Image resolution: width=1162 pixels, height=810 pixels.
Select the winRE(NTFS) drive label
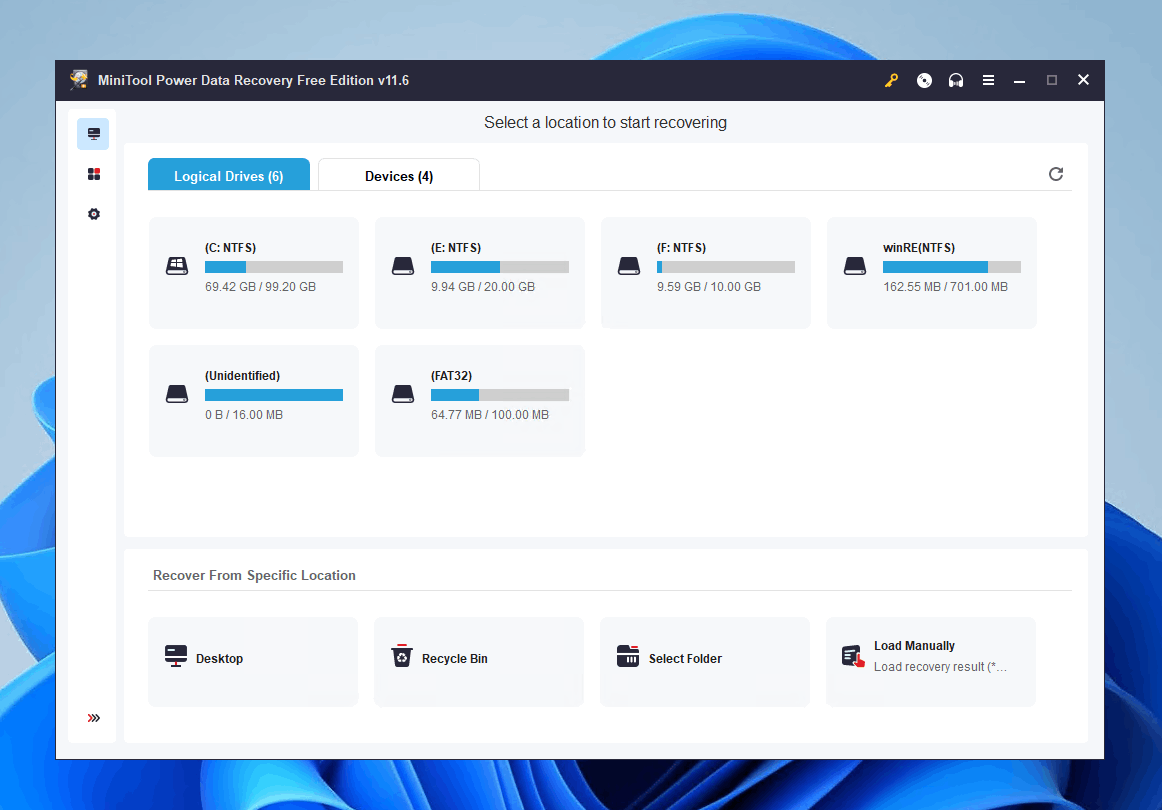coord(919,248)
